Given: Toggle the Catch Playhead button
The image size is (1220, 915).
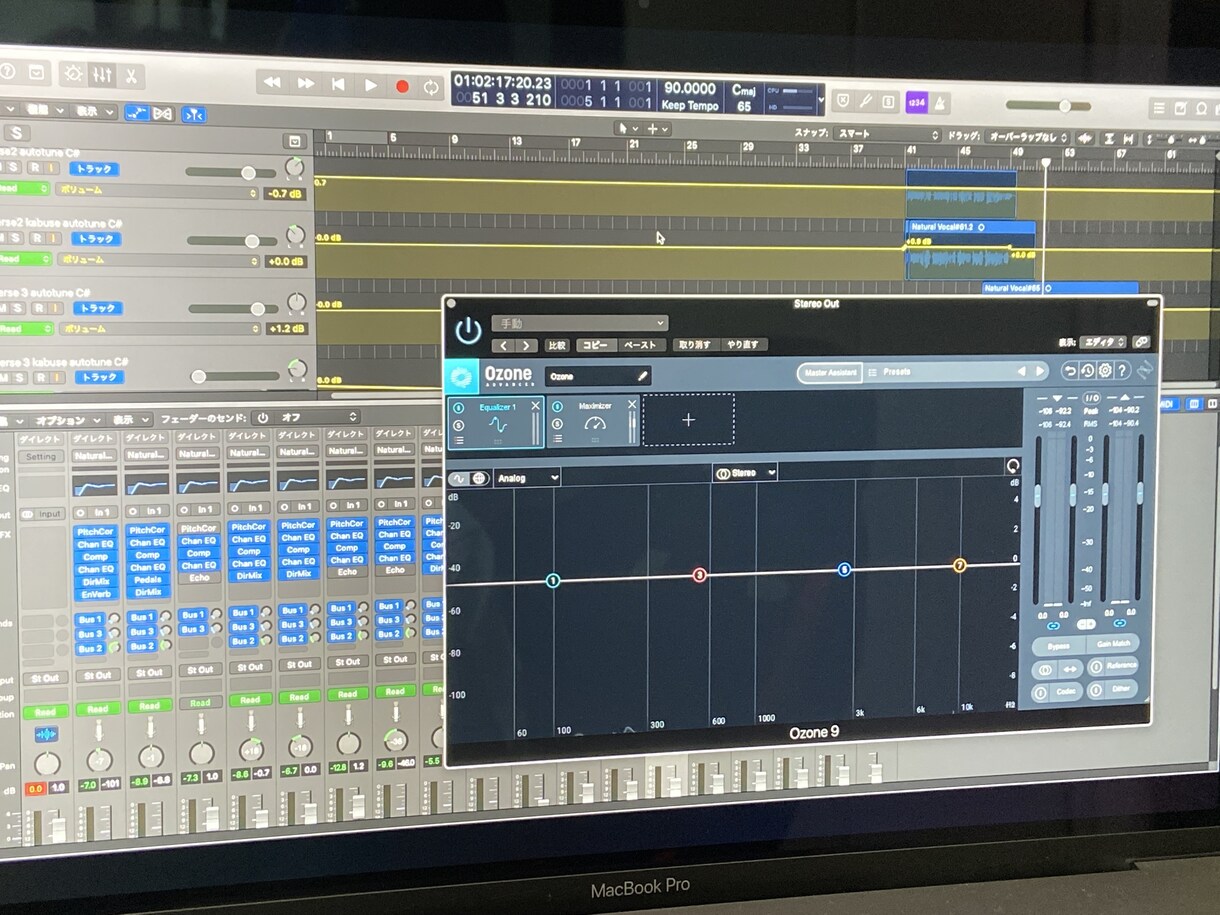Looking at the screenshot, I should pos(195,115).
